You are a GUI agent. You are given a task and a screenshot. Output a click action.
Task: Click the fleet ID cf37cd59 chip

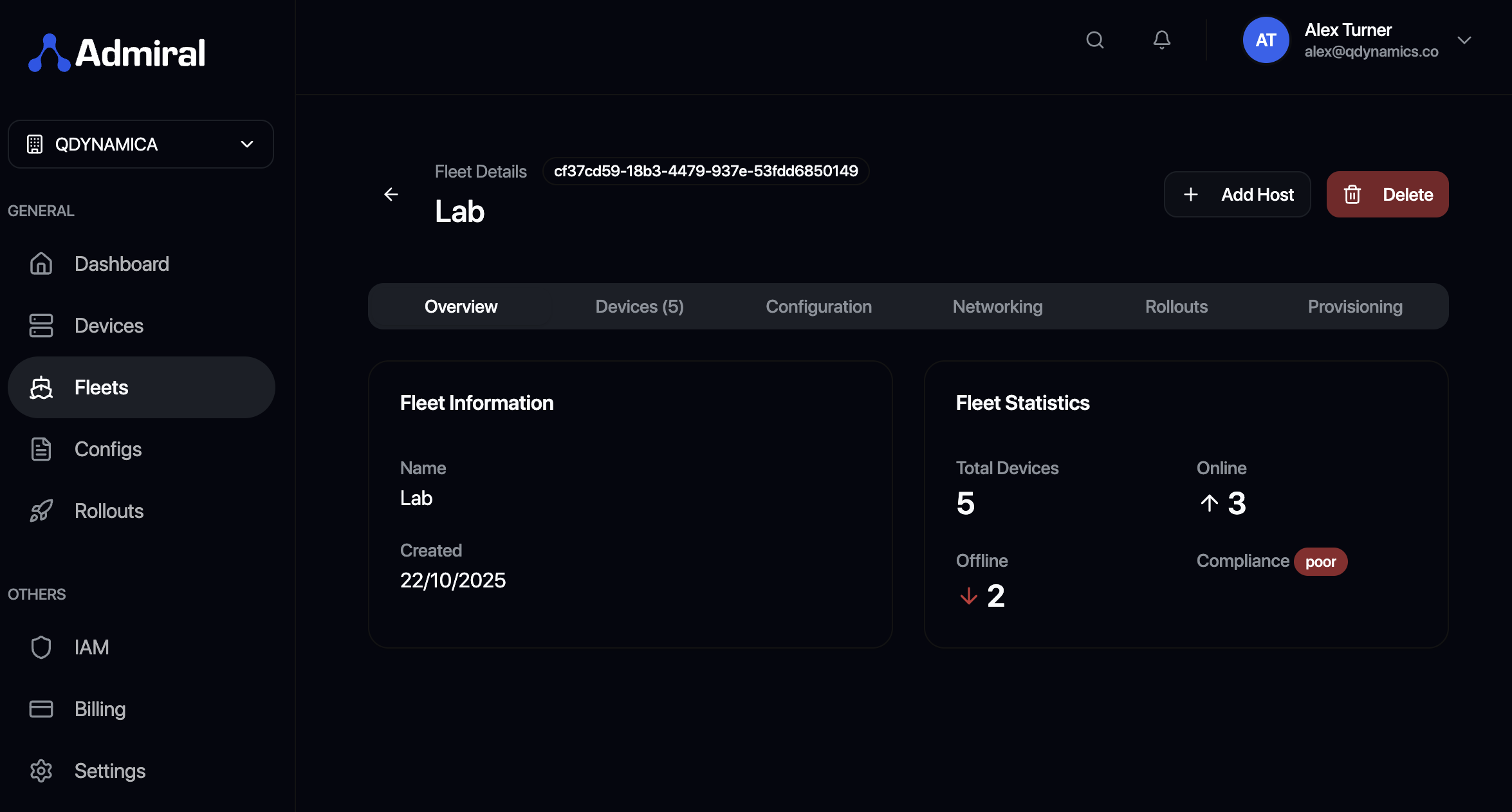coord(705,171)
